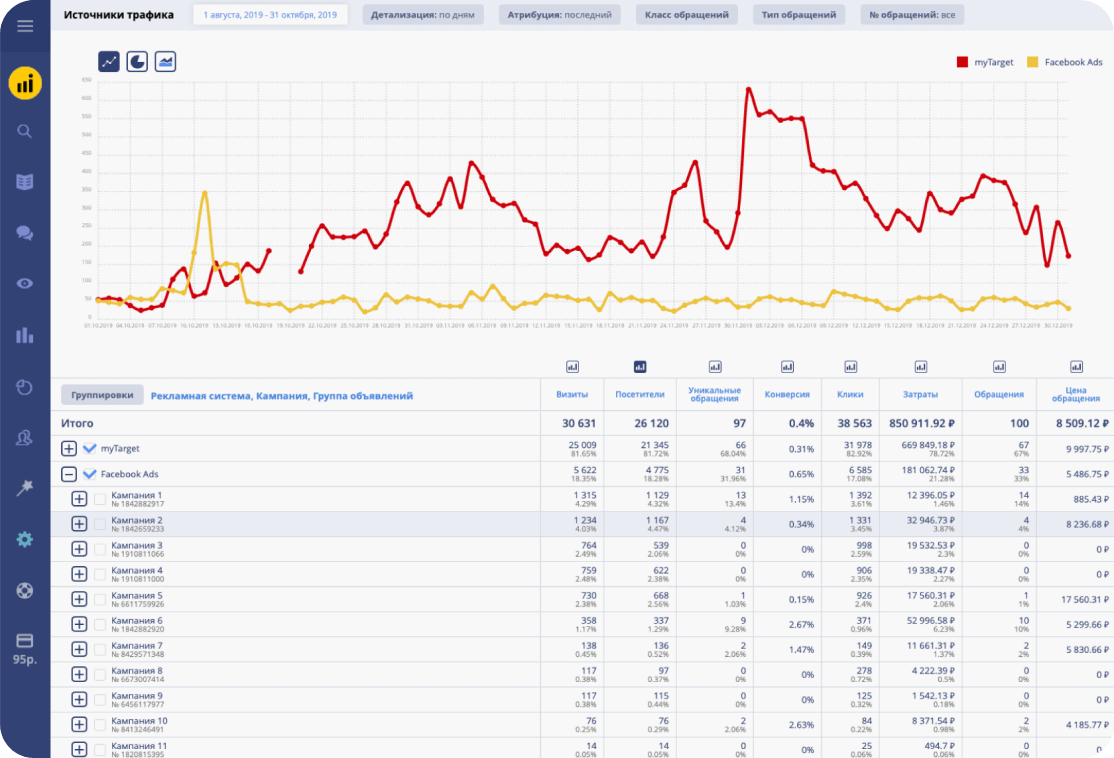Tick the checkbox next to Кампания 5

tap(100, 598)
